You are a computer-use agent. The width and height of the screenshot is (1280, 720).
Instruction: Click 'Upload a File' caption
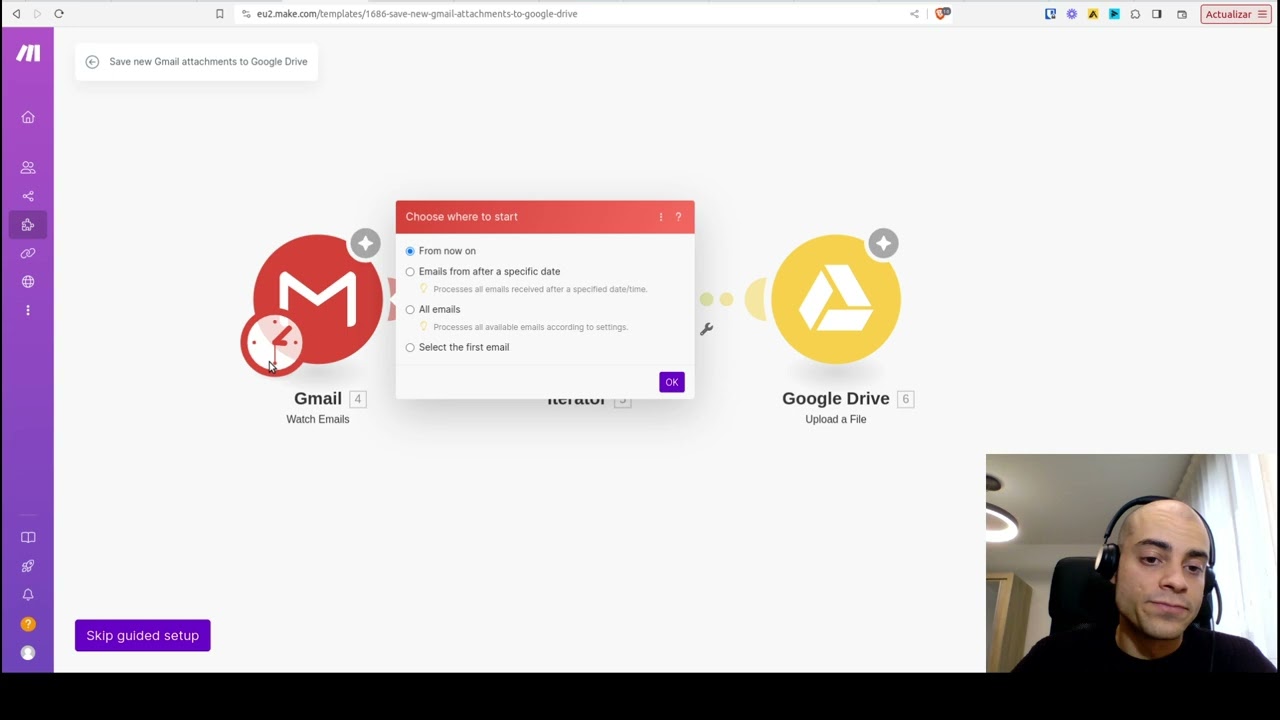click(x=836, y=420)
